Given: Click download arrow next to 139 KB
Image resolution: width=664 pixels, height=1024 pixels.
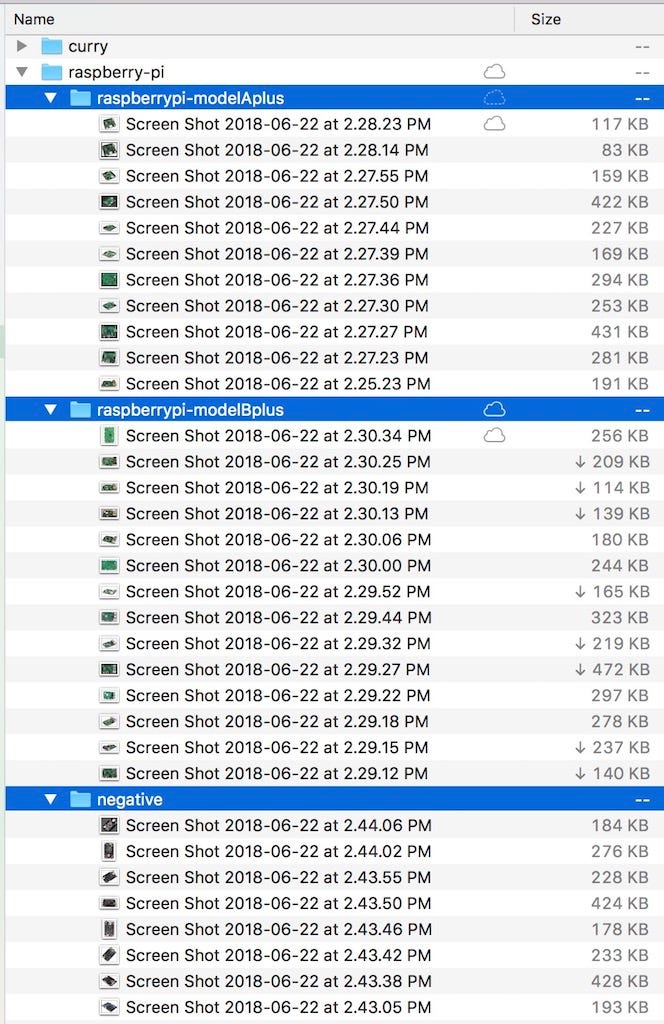Looking at the screenshot, I should pyautogui.click(x=580, y=514).
